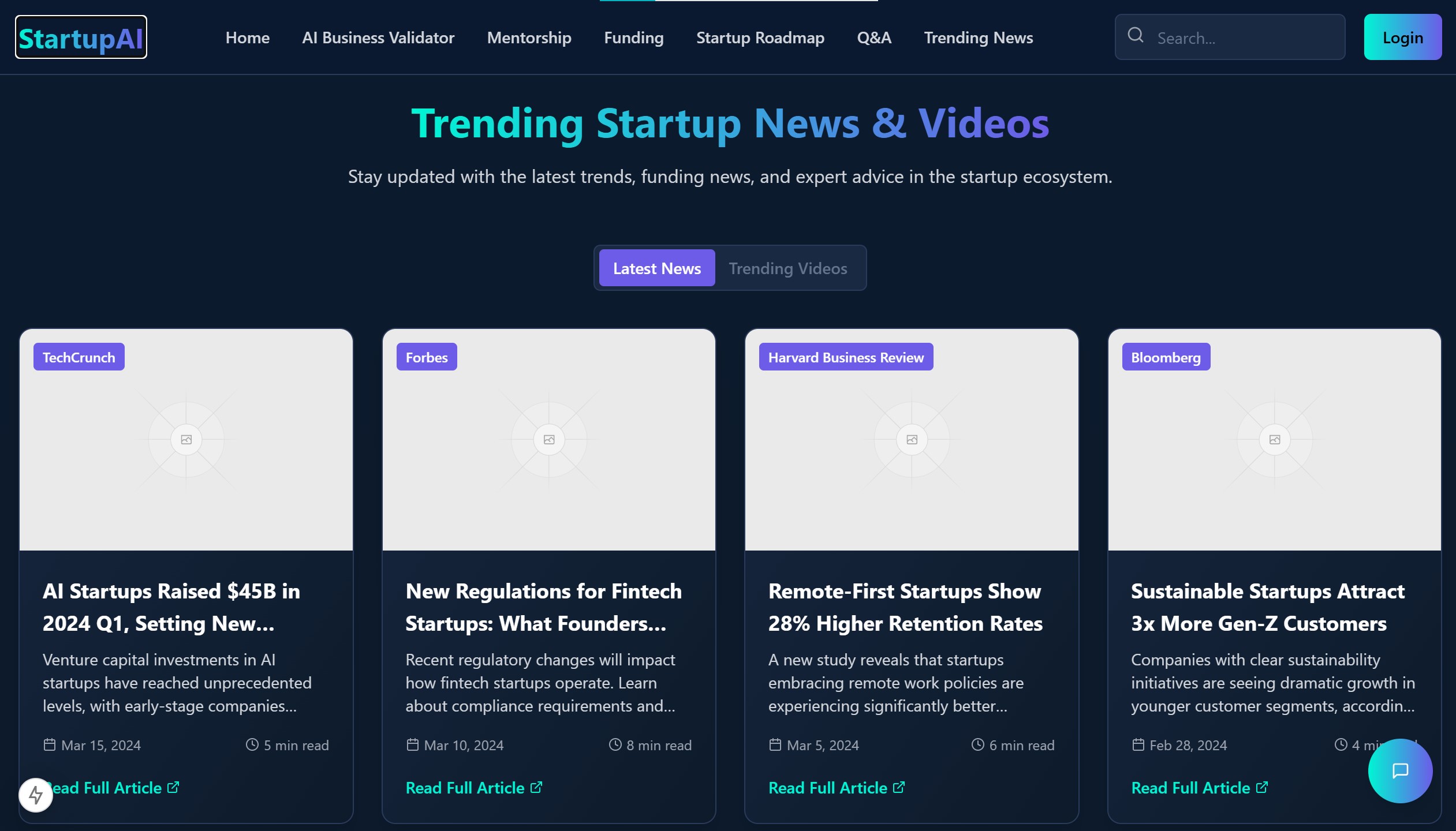This screenshot has height=831, width=1456.
Task: Click clock icon next to 8 min read
Action: coord(615,744)
